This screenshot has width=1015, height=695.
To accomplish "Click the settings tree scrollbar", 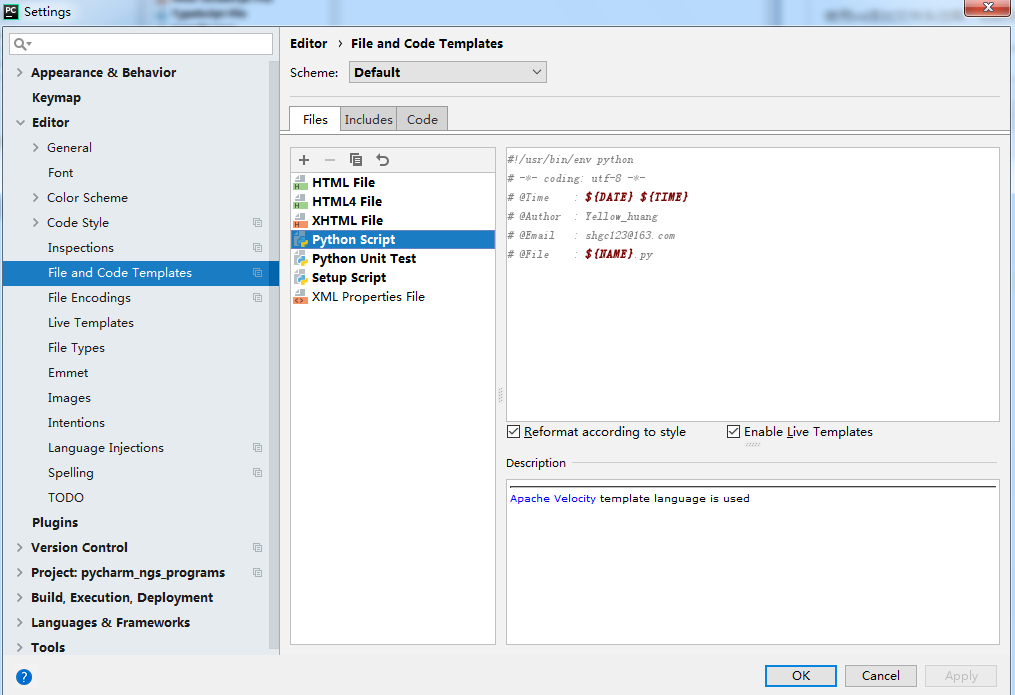I will pos(274,356).
